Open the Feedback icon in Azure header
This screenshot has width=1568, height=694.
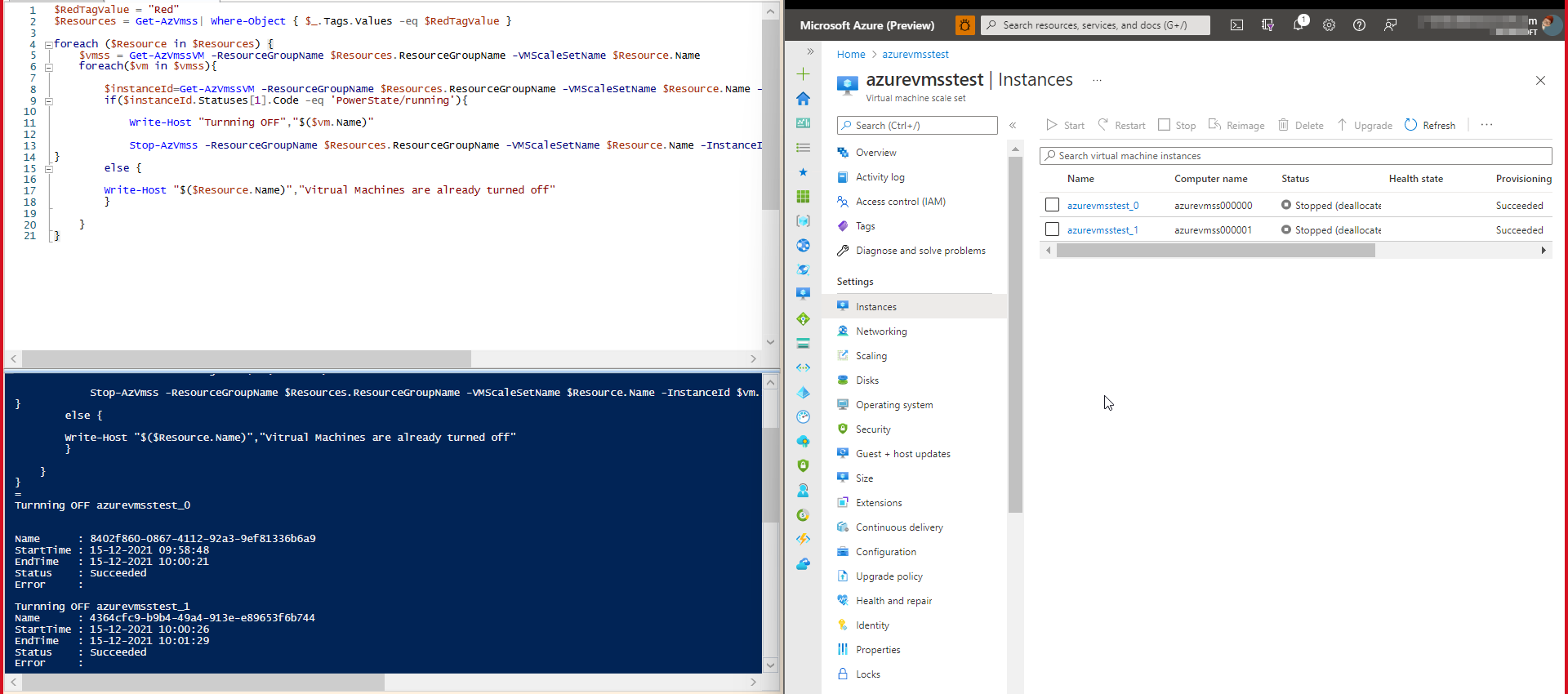pos(1390,25)
